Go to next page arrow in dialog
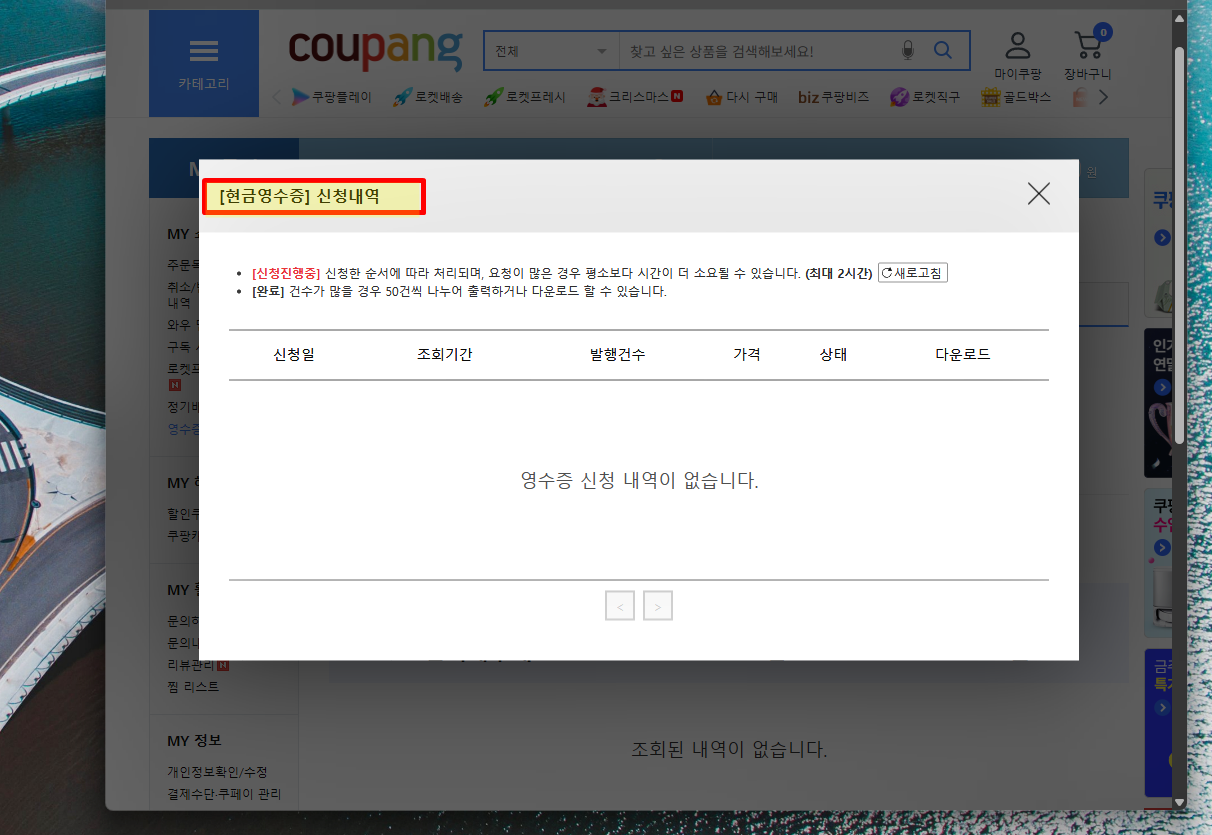The image size is (1212, 835). click(x=658, y=606)
